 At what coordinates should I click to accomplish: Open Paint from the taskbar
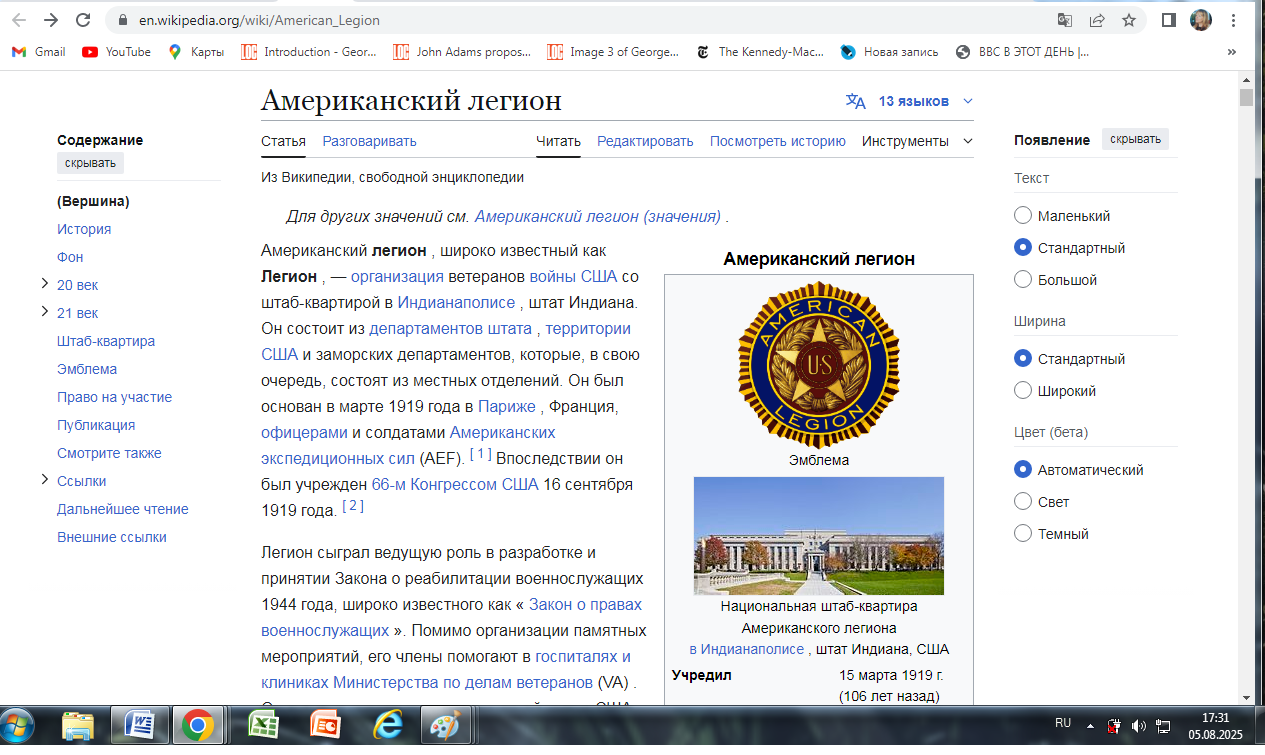[443, 726]
